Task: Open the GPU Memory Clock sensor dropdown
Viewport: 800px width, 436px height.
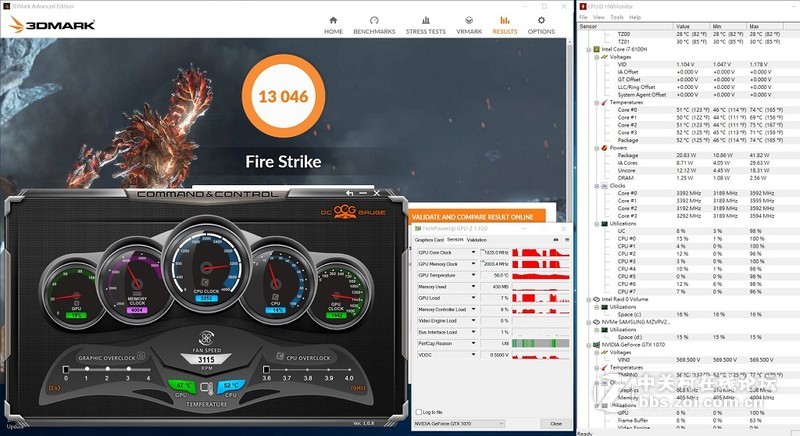Action: (x=473, y=264)
